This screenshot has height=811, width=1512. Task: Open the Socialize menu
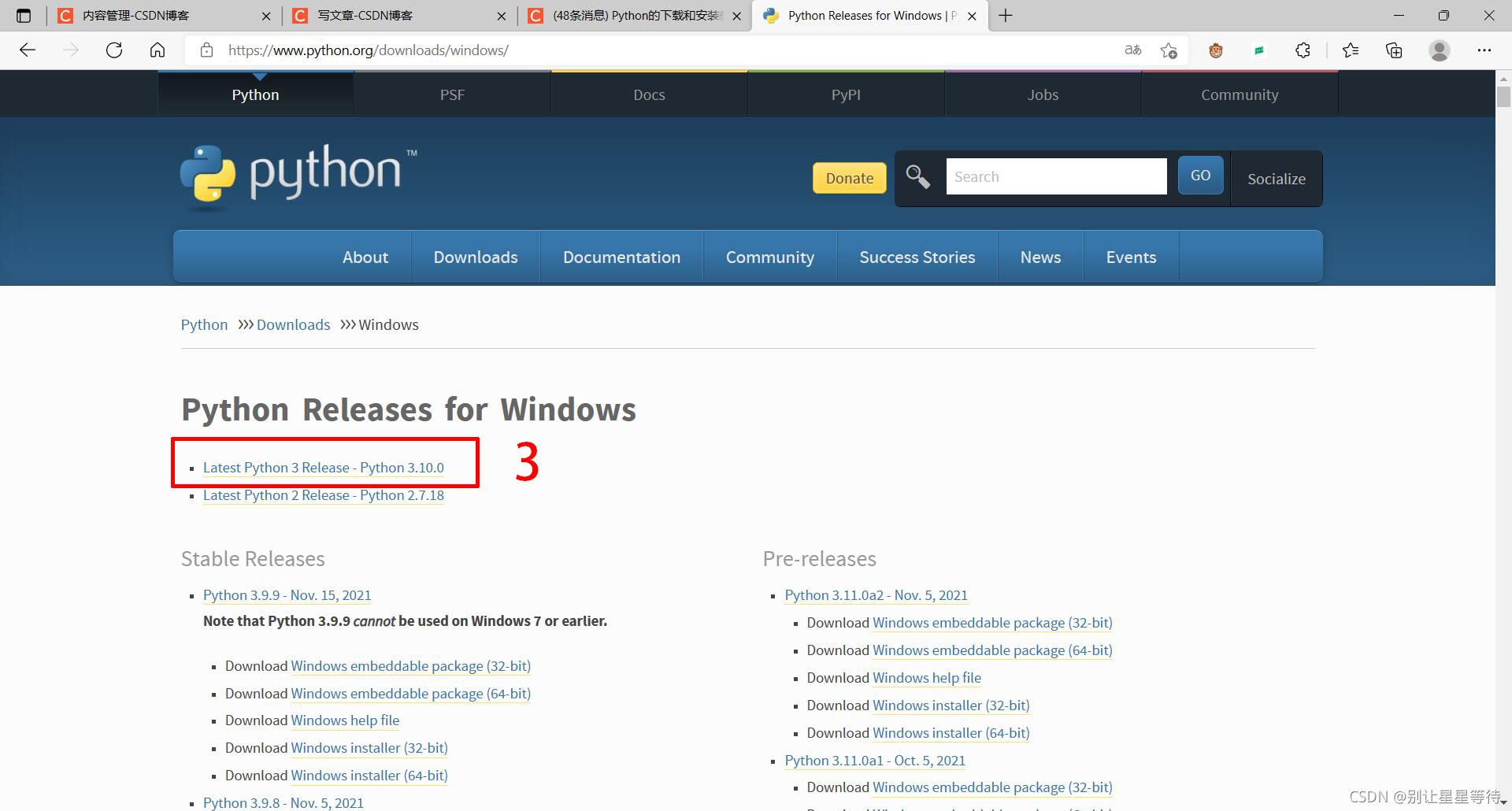coord(1277,179)
